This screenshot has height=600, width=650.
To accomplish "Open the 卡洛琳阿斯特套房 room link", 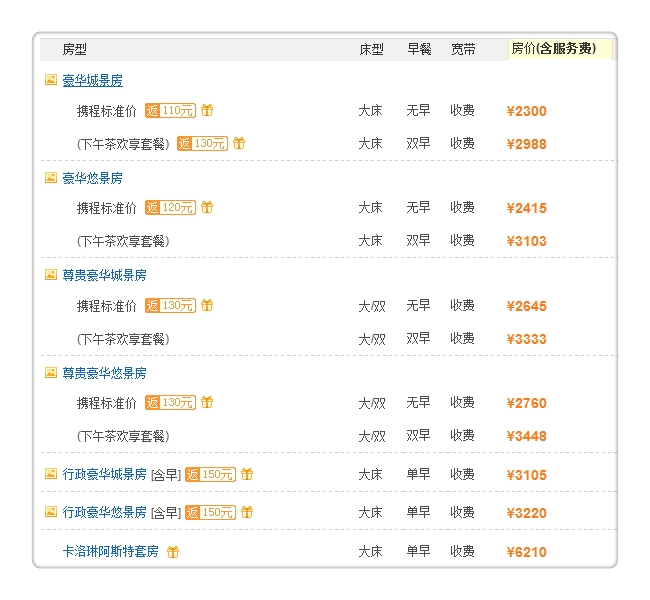I will pos(107,552).
